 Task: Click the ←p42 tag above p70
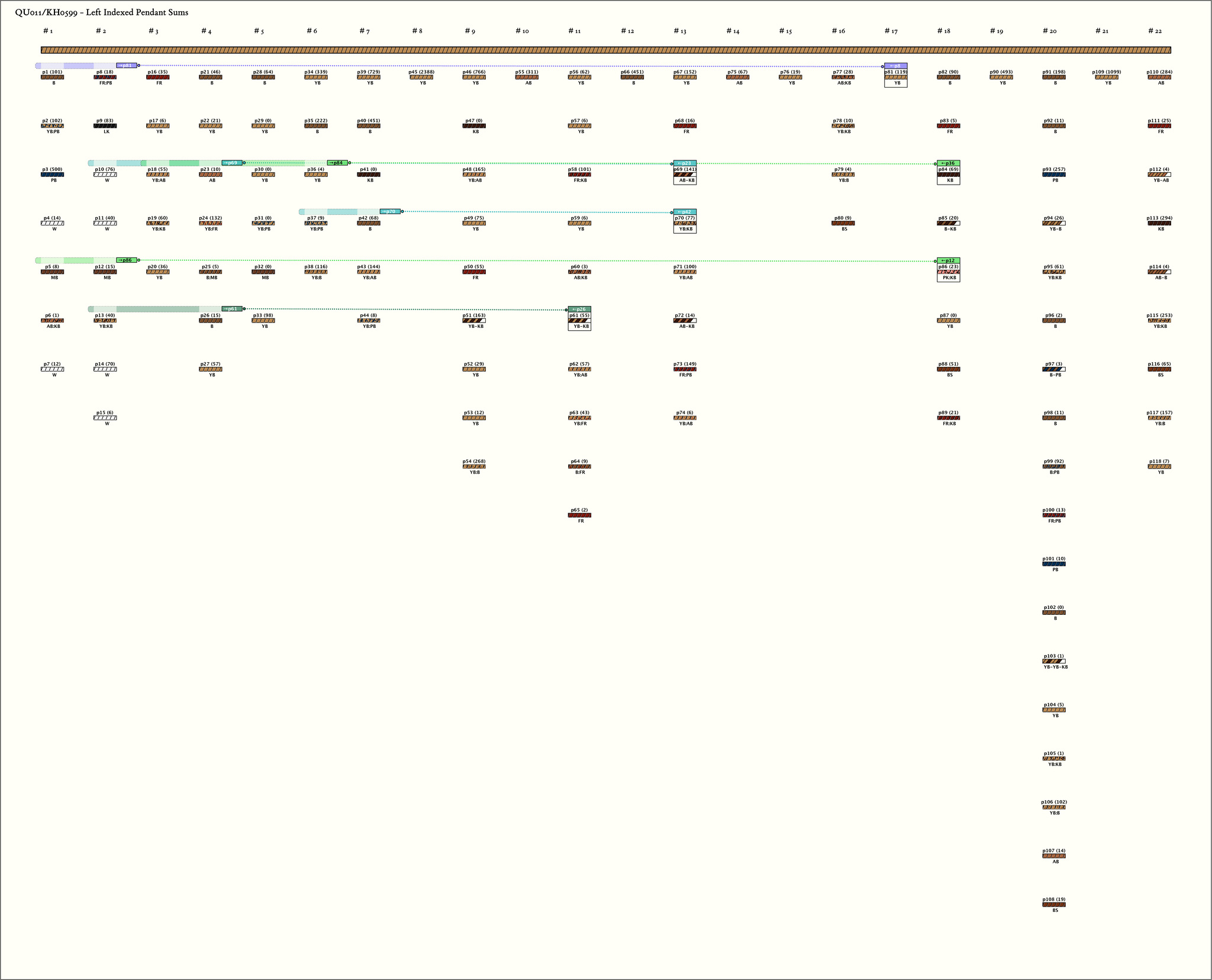685,212
